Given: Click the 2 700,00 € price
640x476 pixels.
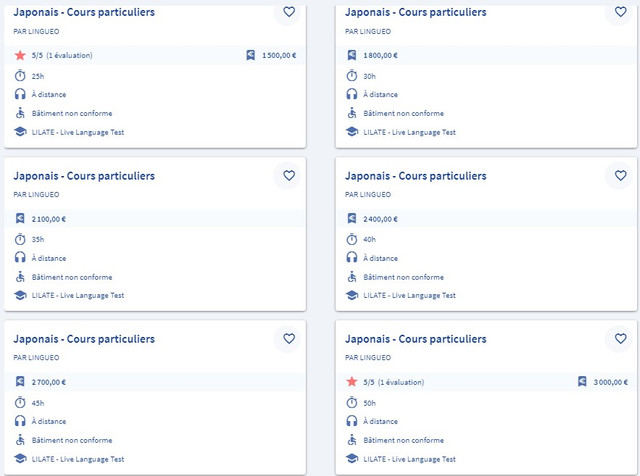Looking at the screenshot, I should coord(49,382).
